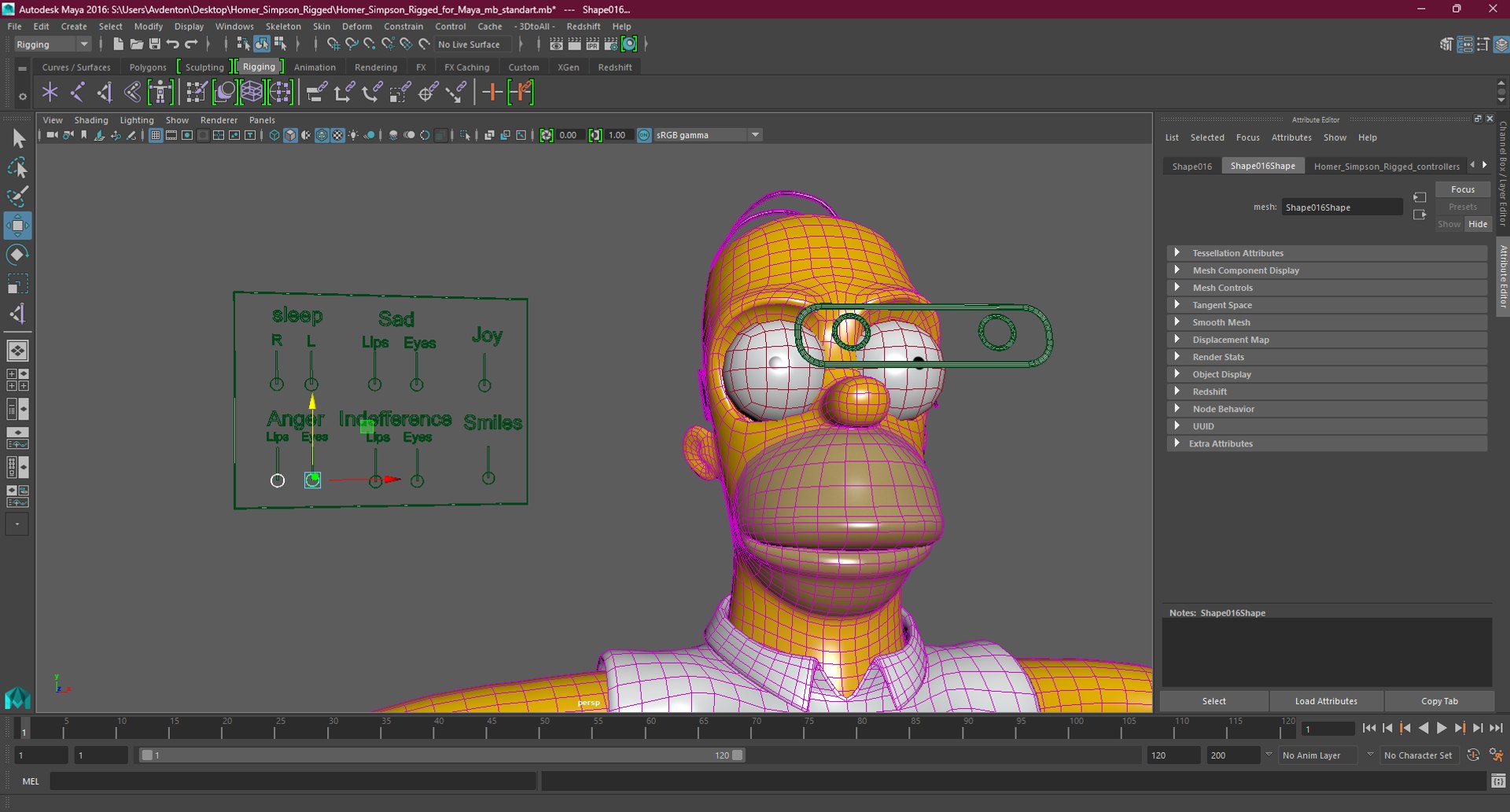This screenshot has height=812, width=1510.
Task: Click the Open Render View icon
Action: [x=556, y=45]
